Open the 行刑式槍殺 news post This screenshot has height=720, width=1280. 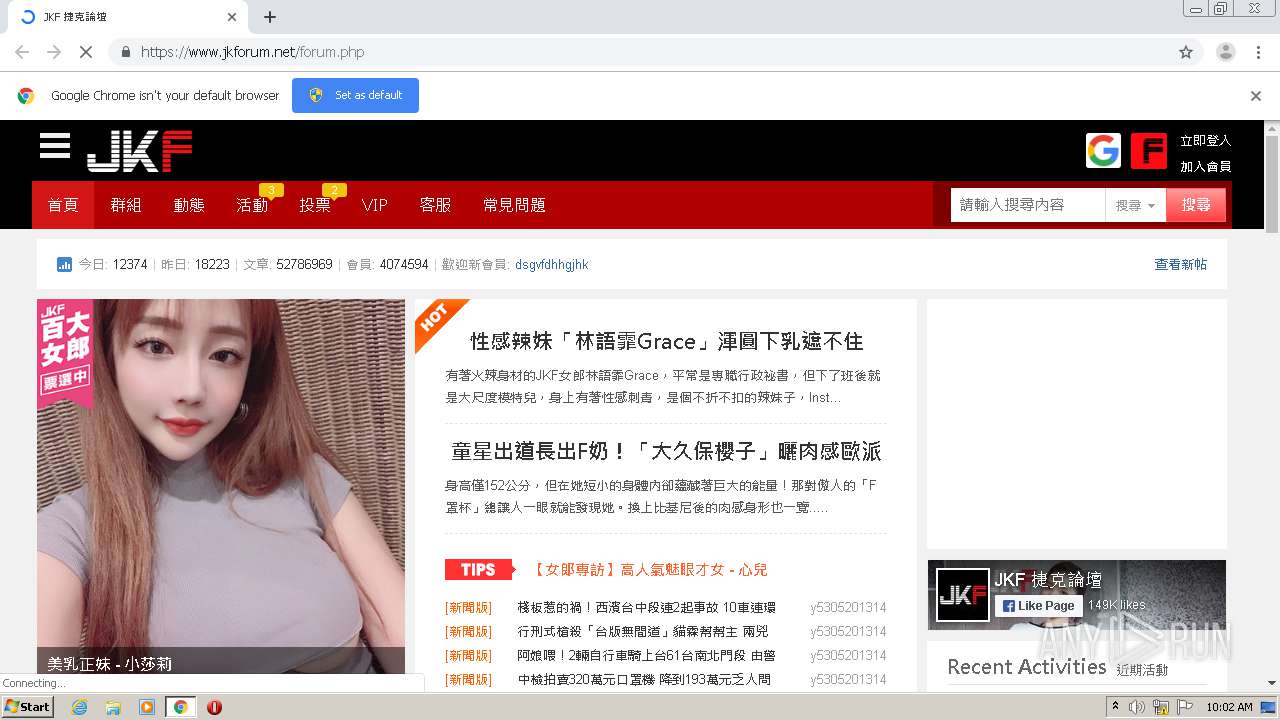tap(643, 632)
